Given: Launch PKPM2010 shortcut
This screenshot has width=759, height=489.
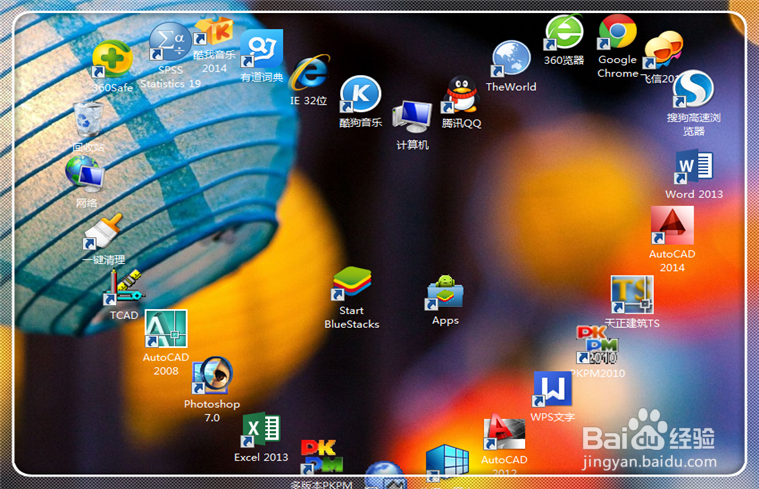Looking at the screenshot, I should pos(597,345).
